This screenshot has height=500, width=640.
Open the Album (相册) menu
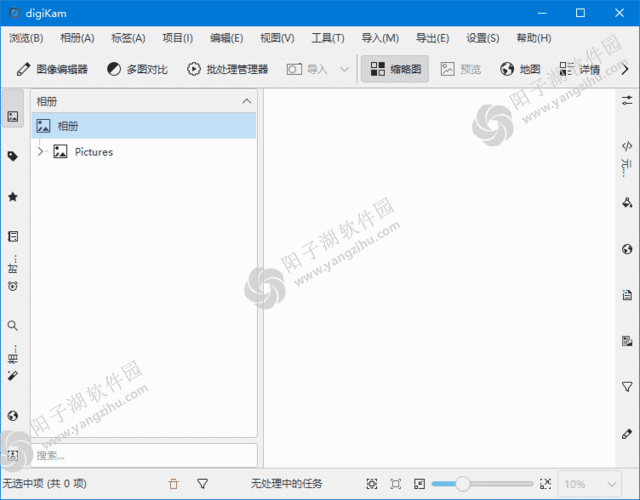point(77,38)
